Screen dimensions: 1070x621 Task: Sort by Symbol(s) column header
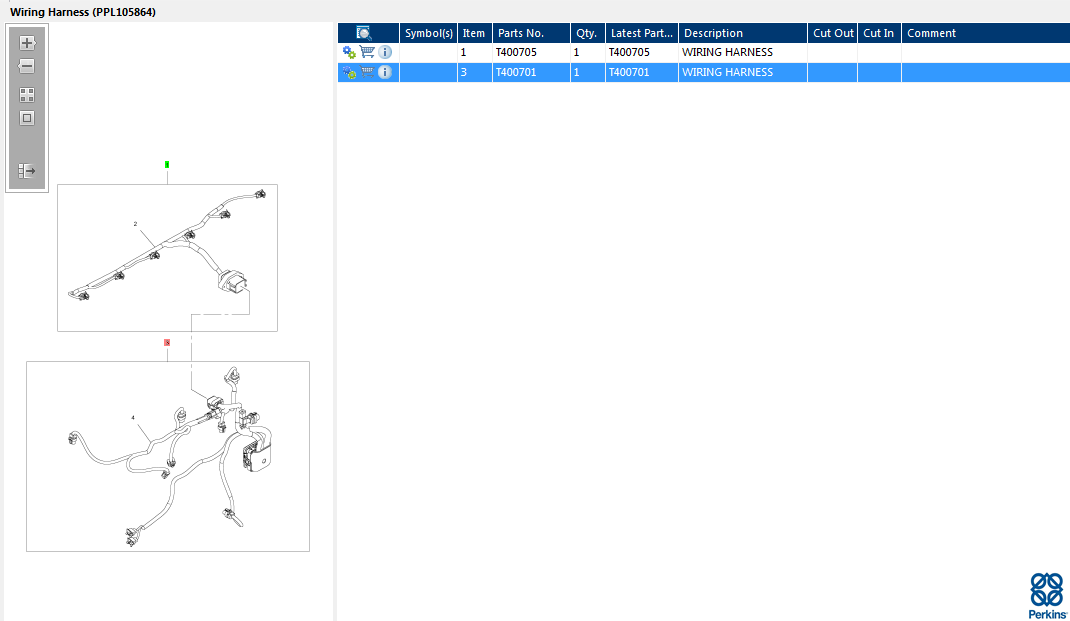(x=429, y=33)
